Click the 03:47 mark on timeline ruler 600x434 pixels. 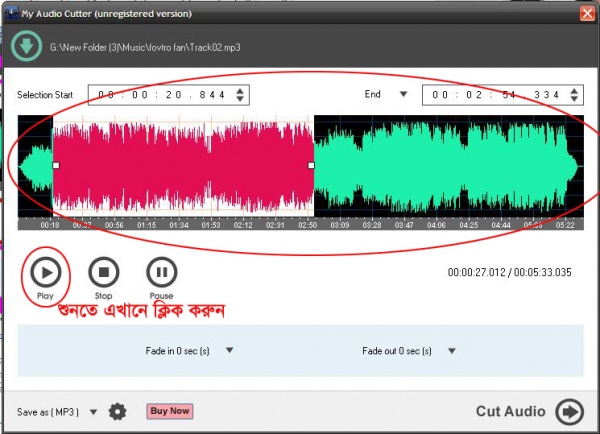pyautogui.click(x=404, y=225)
